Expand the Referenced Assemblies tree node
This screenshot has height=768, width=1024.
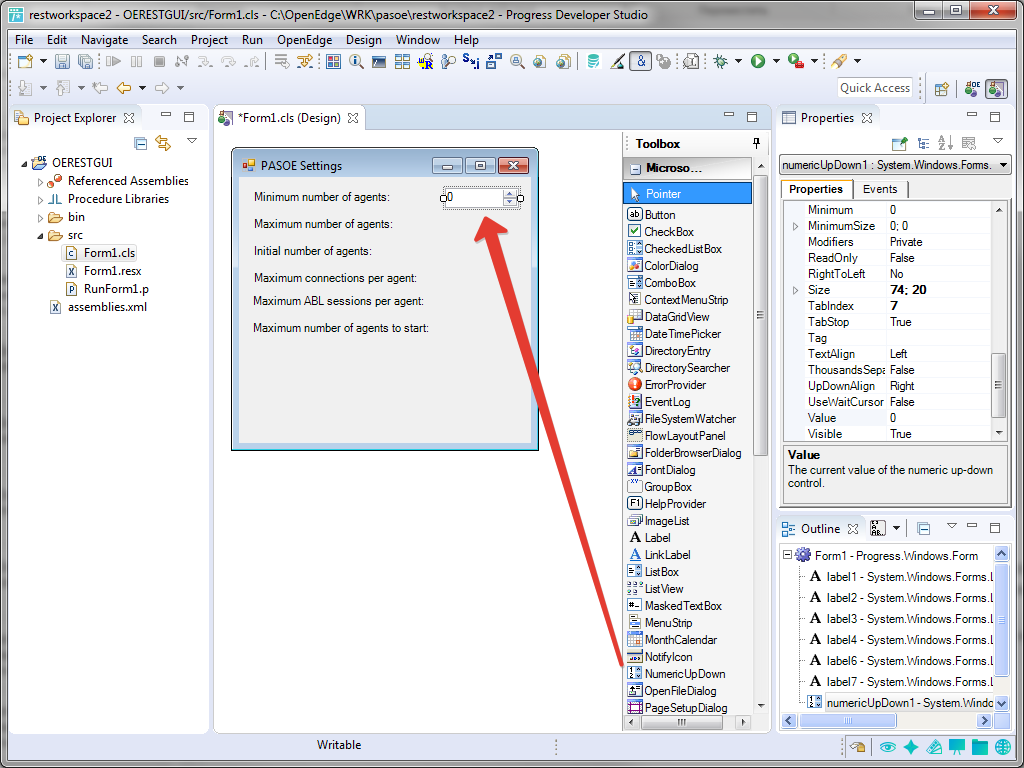tap(40, 182)
